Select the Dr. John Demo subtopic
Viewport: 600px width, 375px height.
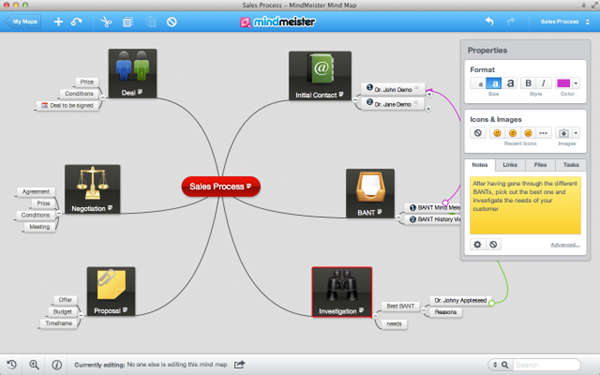tap(393, 89)
